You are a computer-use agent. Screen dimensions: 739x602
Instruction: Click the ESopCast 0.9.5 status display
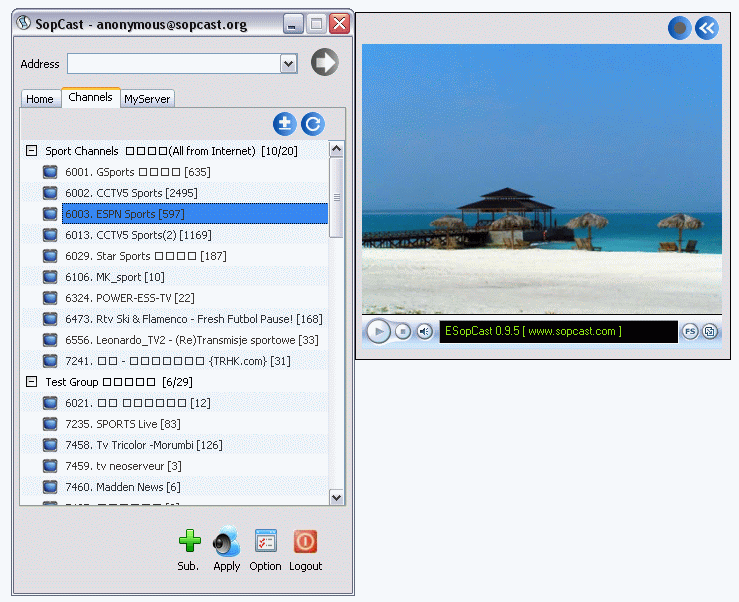(x=558, y=331)
